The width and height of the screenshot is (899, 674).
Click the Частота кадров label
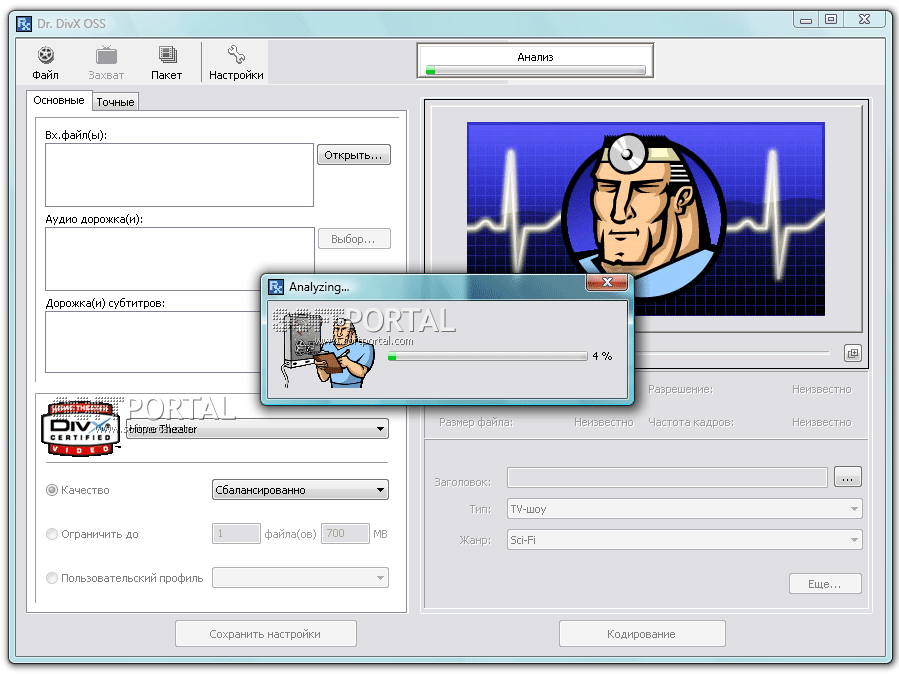click(691, 422)
